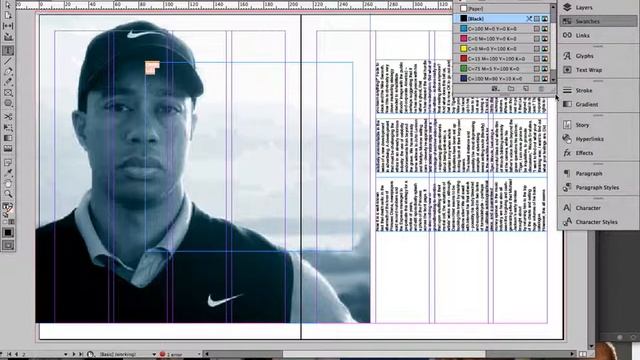640x360 pixels.
Task: Click the Fill and Stroke indicator
Action: (x=8, y=210)
